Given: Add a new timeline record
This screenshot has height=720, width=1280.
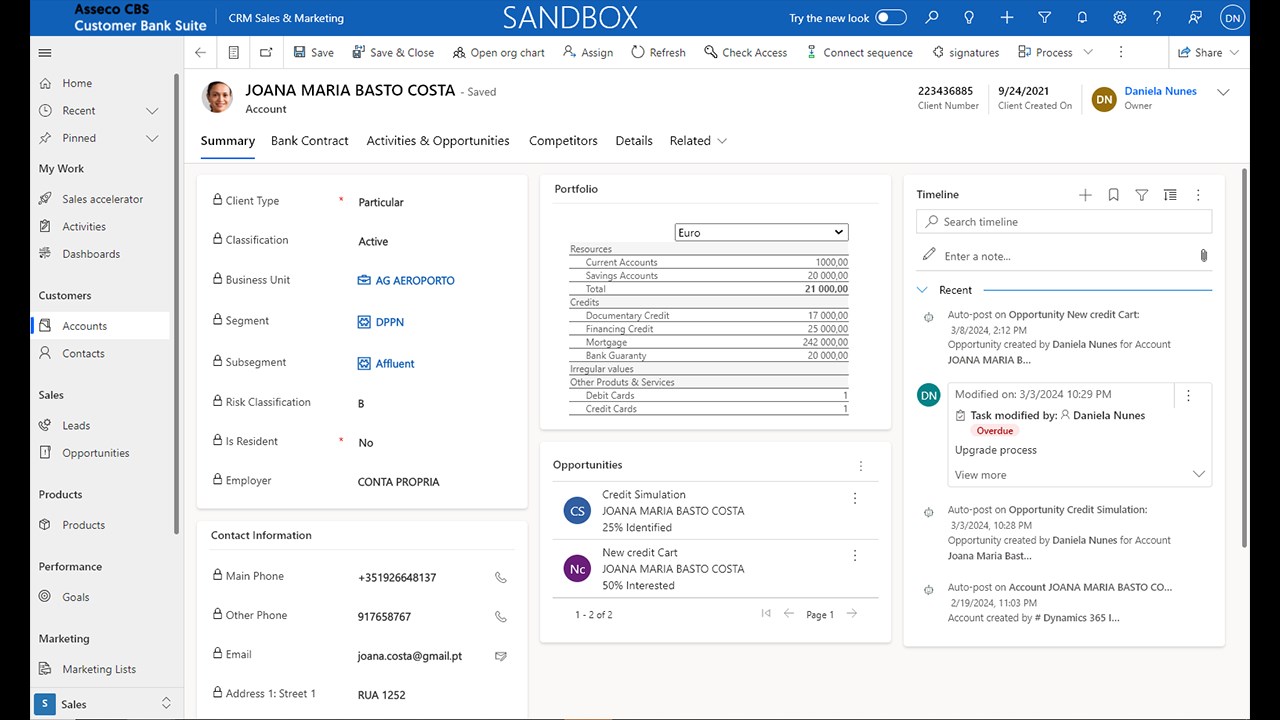Looking at the screenshot, I should 1085,195.
